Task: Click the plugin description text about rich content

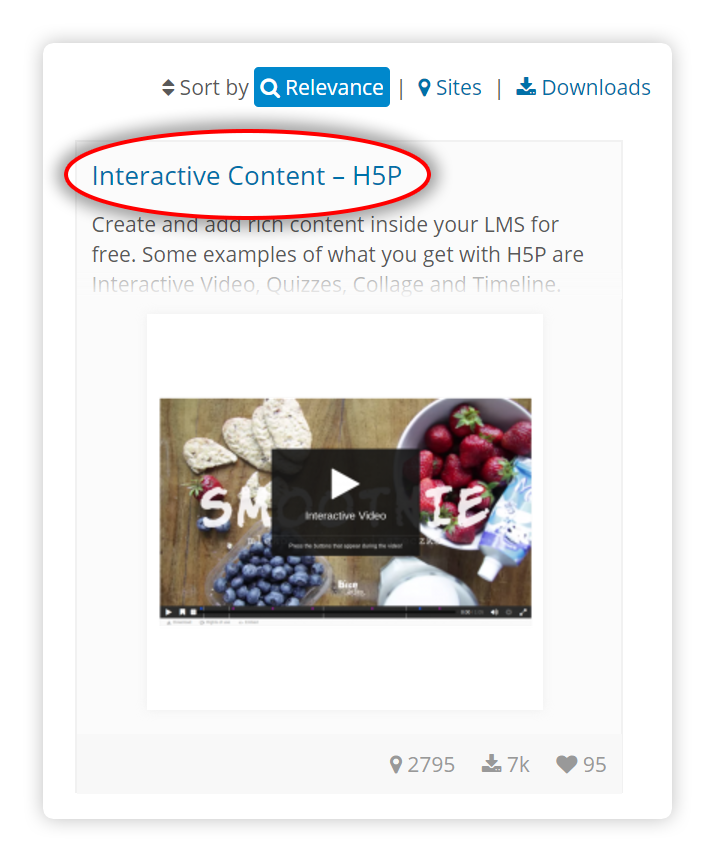Action: [x=338, y=255]
